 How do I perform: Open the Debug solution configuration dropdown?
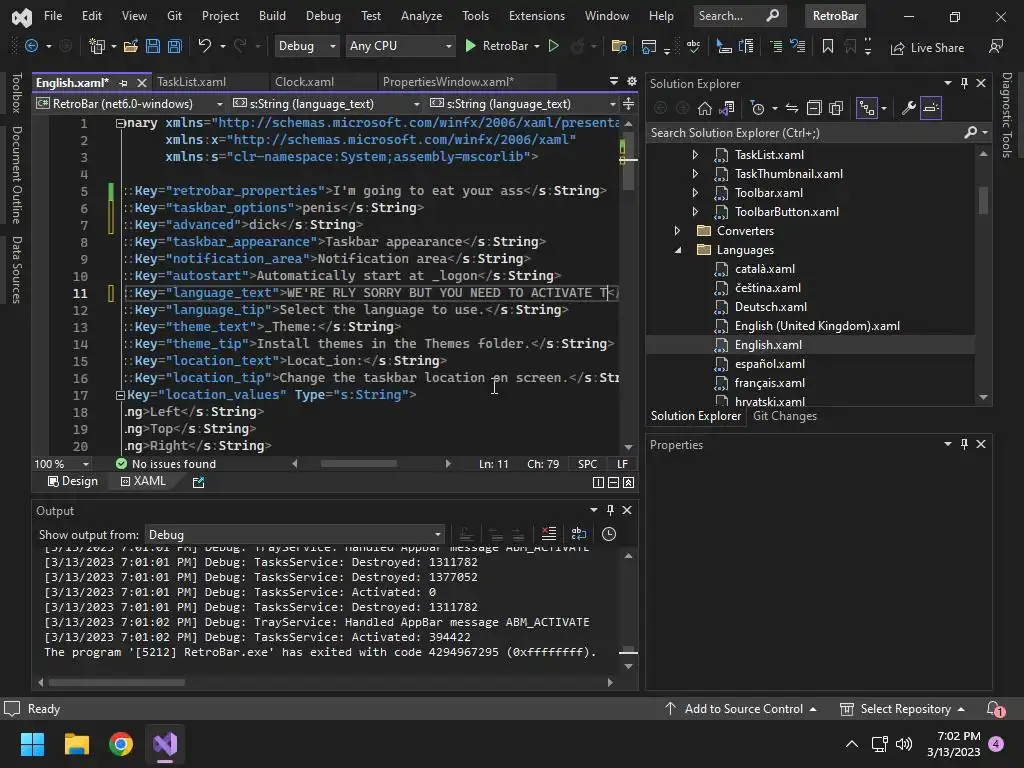point(306,46)
